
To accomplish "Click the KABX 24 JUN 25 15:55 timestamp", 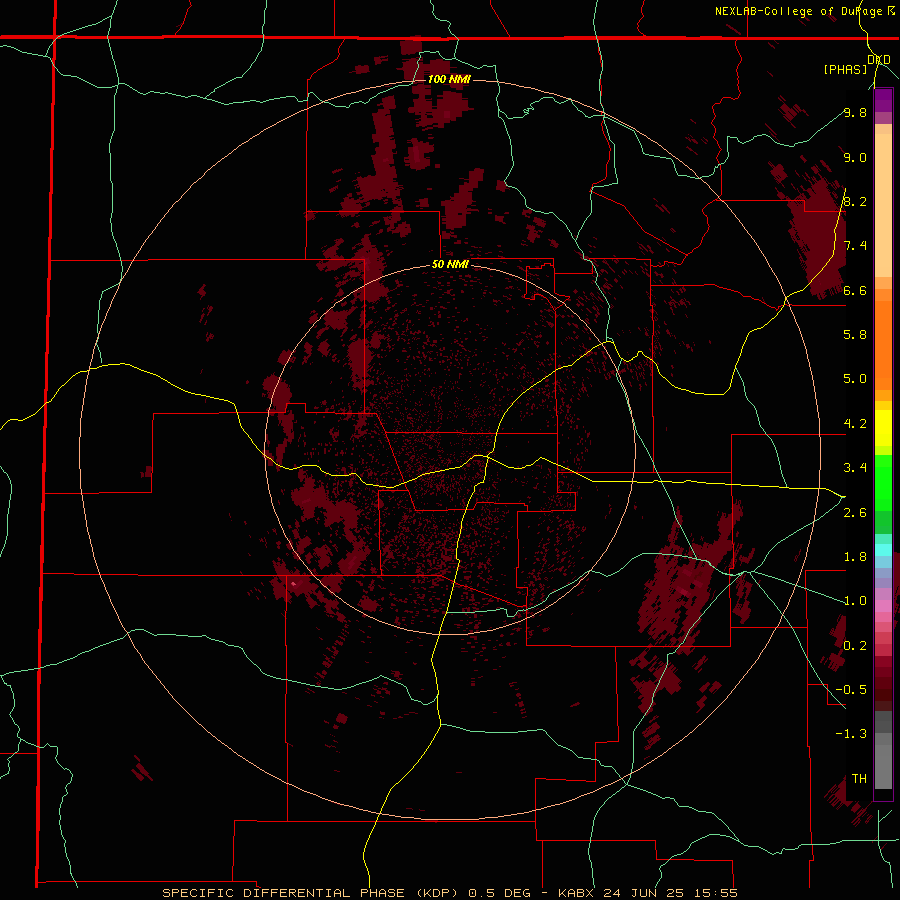I will [647, 893].
